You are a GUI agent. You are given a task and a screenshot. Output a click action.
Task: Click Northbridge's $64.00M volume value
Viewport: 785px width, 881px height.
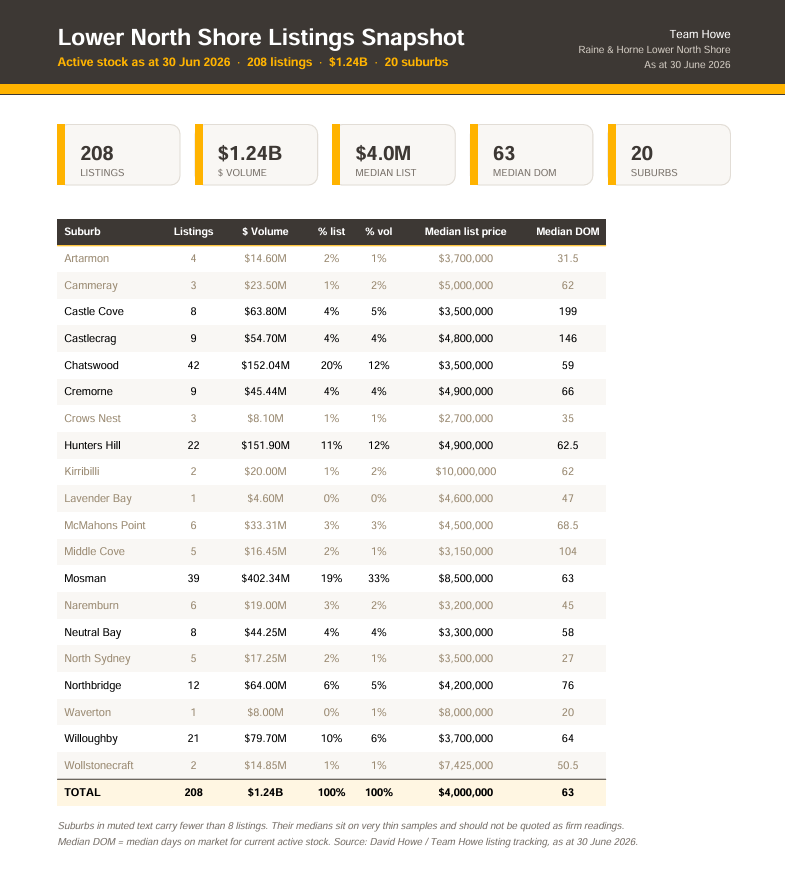click(265, 685)
